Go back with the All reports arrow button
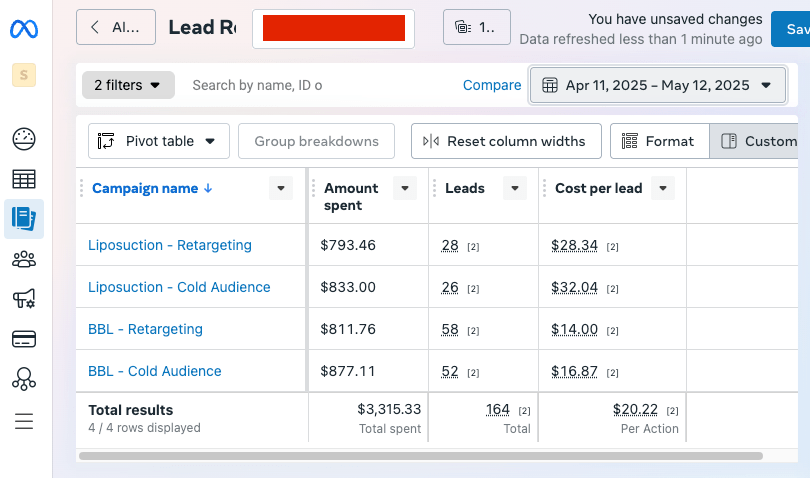 point(116,27)
